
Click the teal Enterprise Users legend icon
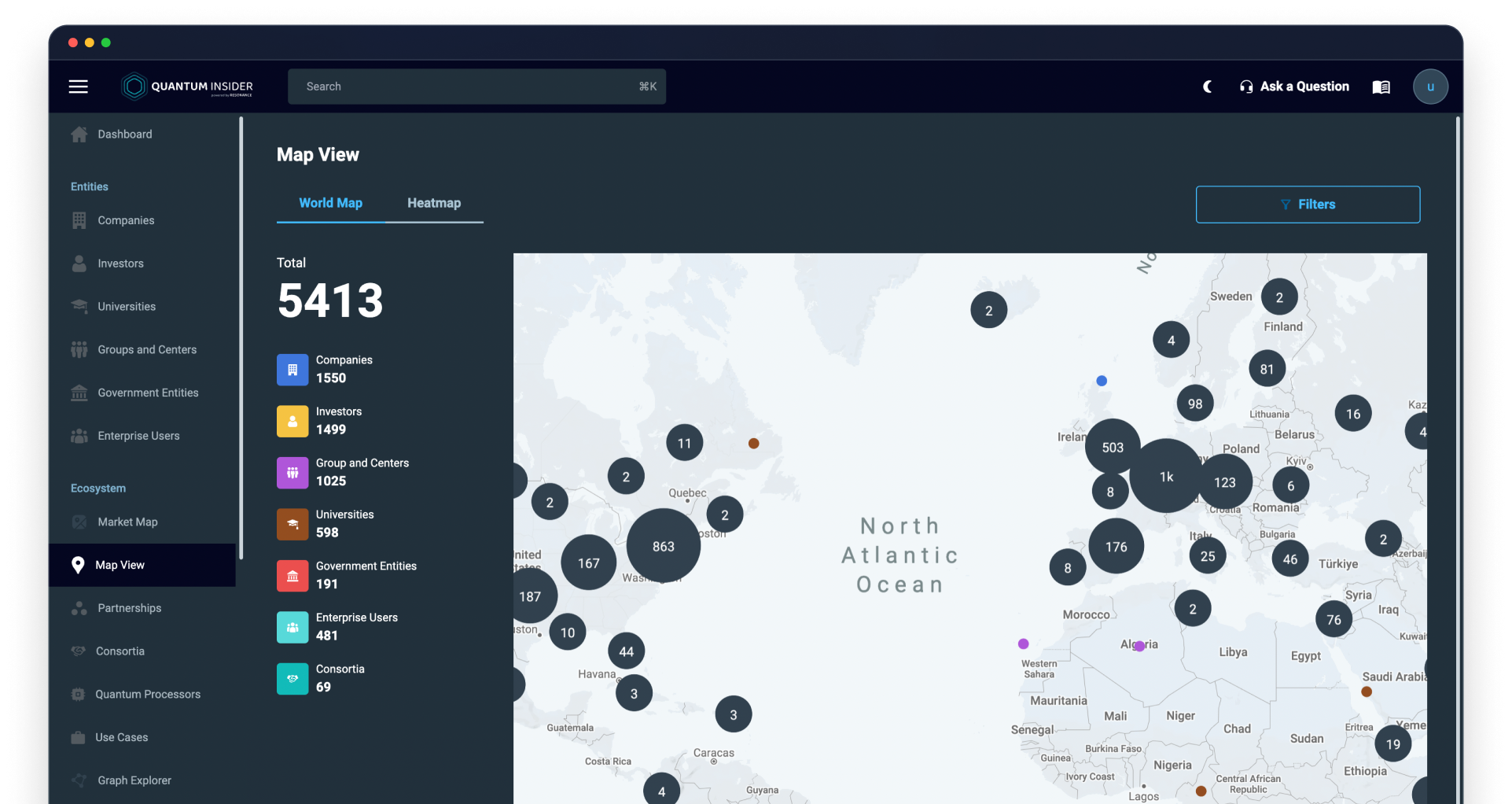pos(292,627)
